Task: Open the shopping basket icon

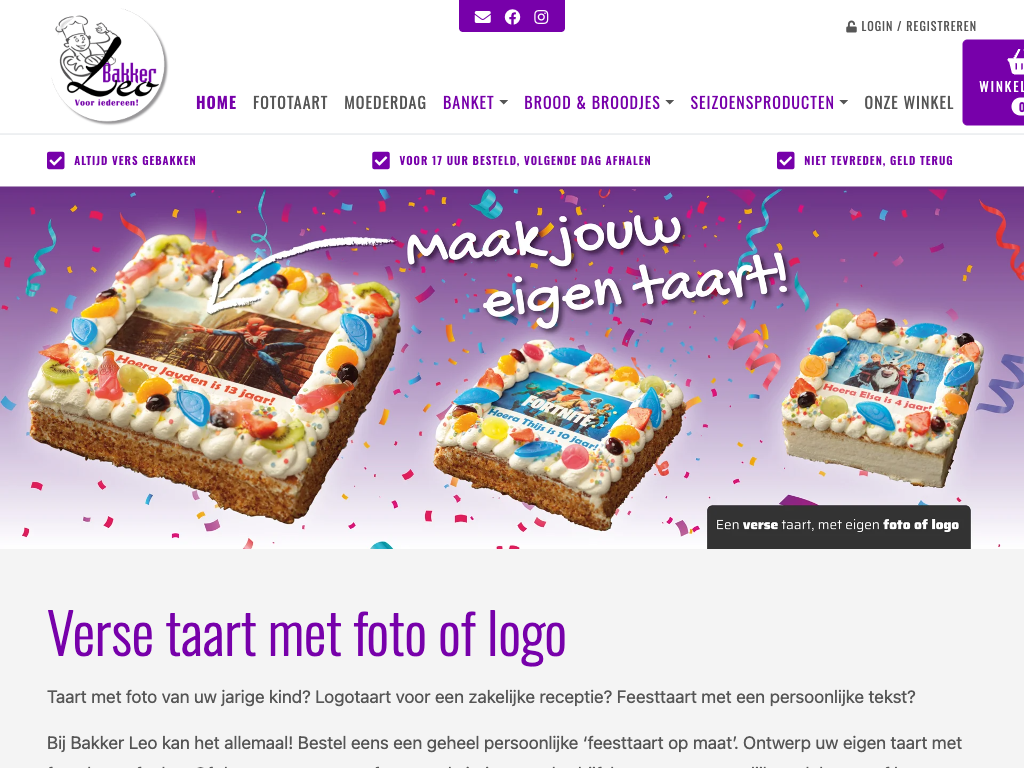Action: click(1016, 63)
